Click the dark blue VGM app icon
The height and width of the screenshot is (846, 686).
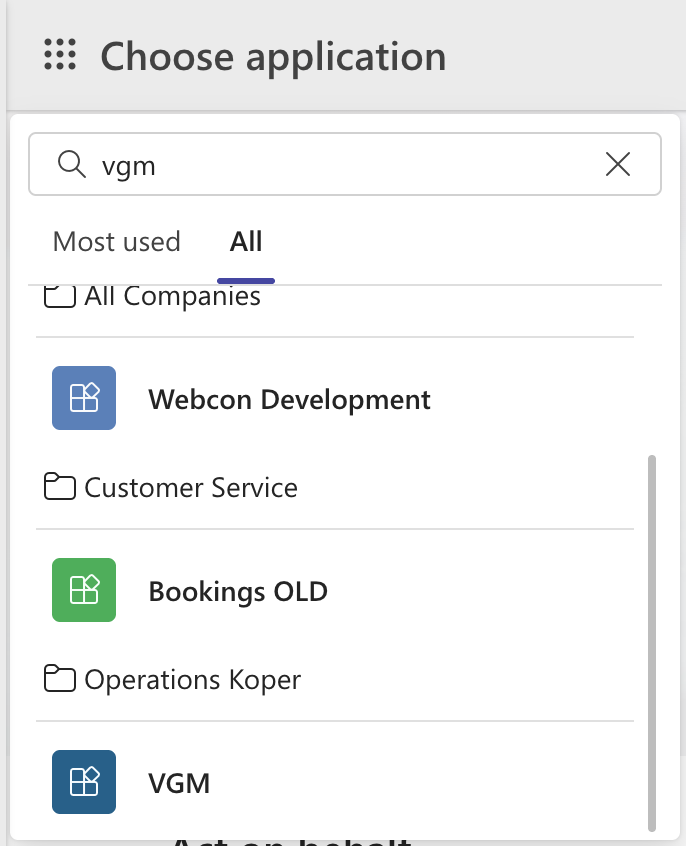[x=84, y=782]
